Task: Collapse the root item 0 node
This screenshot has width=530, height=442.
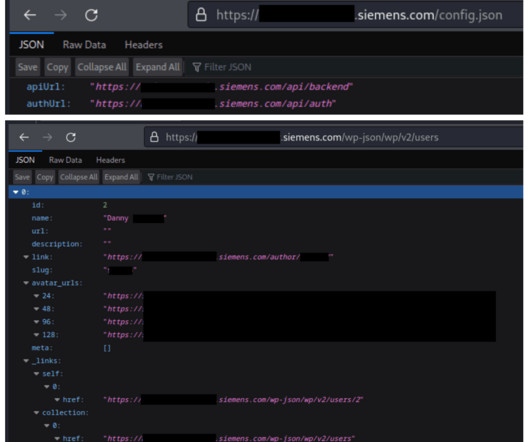Action: click(x=16, y=192)
